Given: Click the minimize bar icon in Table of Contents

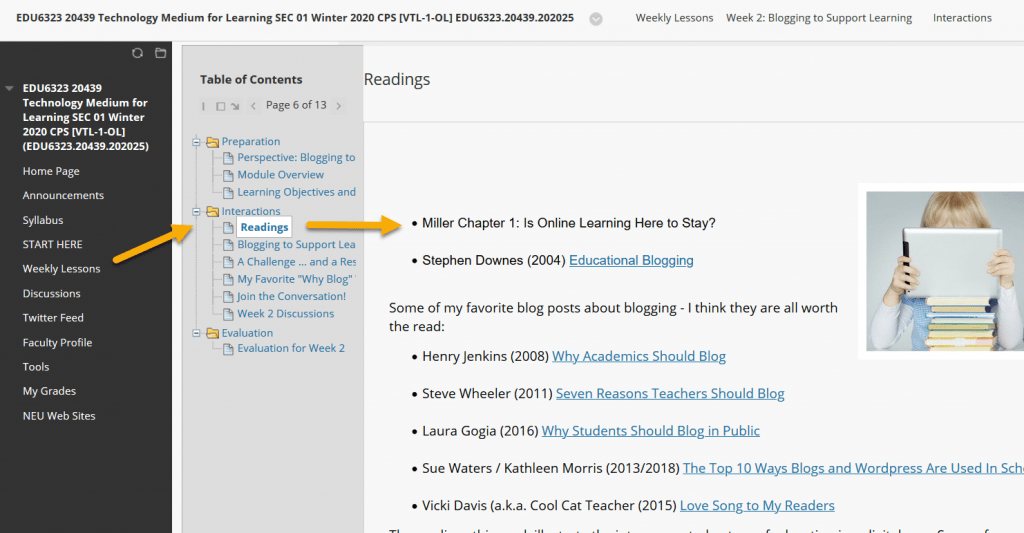Looking at the screenshot, I should [203, 106].
